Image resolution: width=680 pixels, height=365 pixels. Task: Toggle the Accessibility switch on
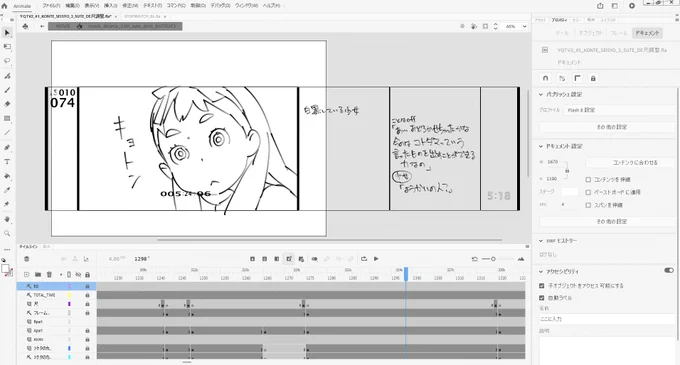669,270
